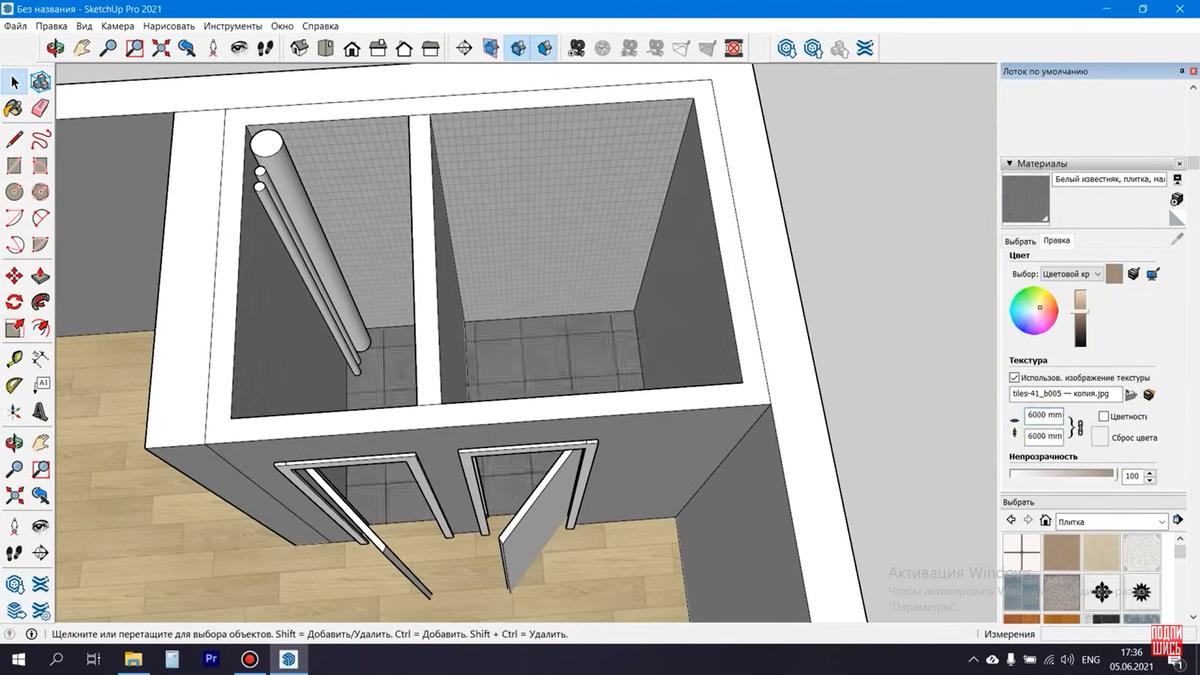Collapse the 'Материалы' panel triangle

coord(1010,164)
